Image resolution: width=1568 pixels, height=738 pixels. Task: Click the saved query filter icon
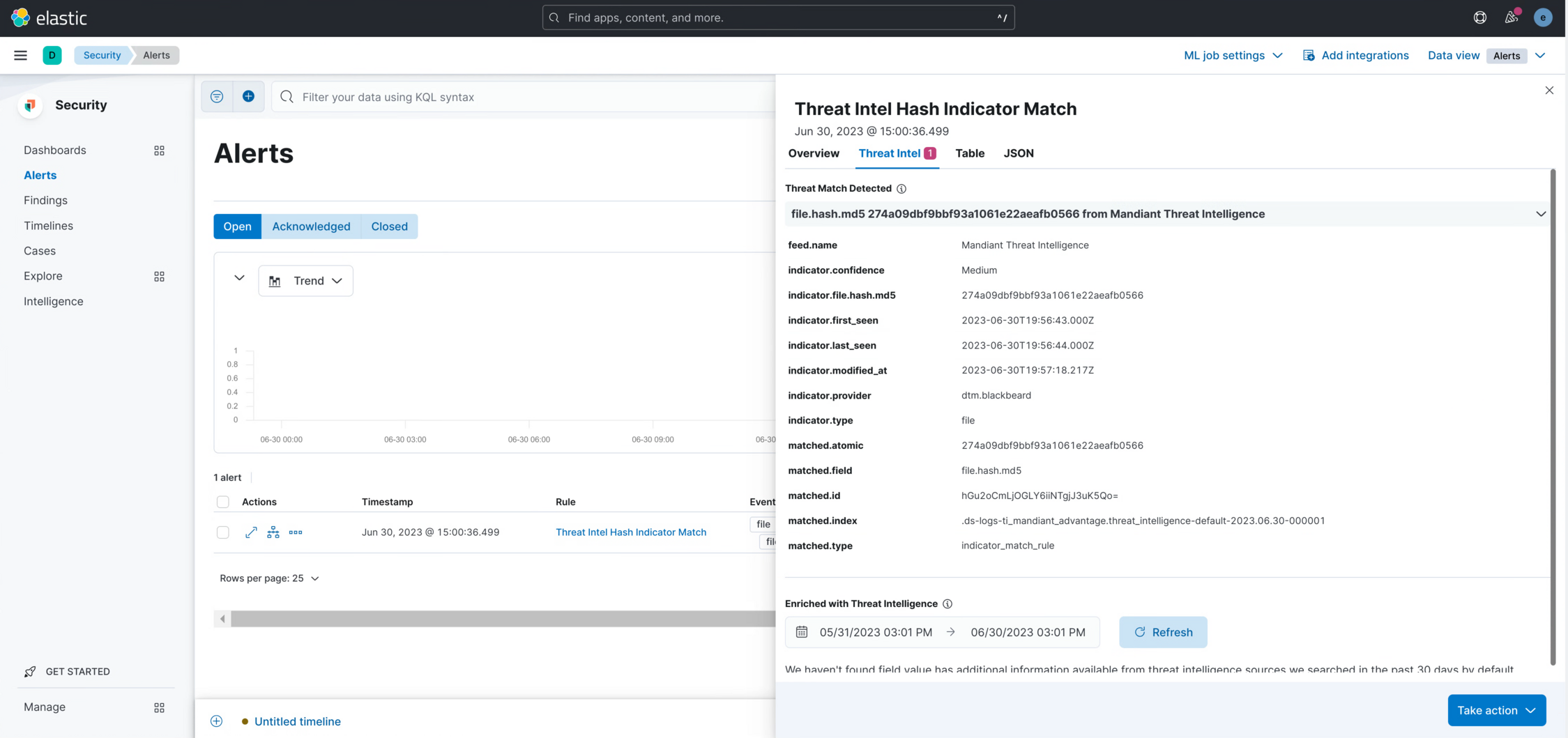point(217,97)
